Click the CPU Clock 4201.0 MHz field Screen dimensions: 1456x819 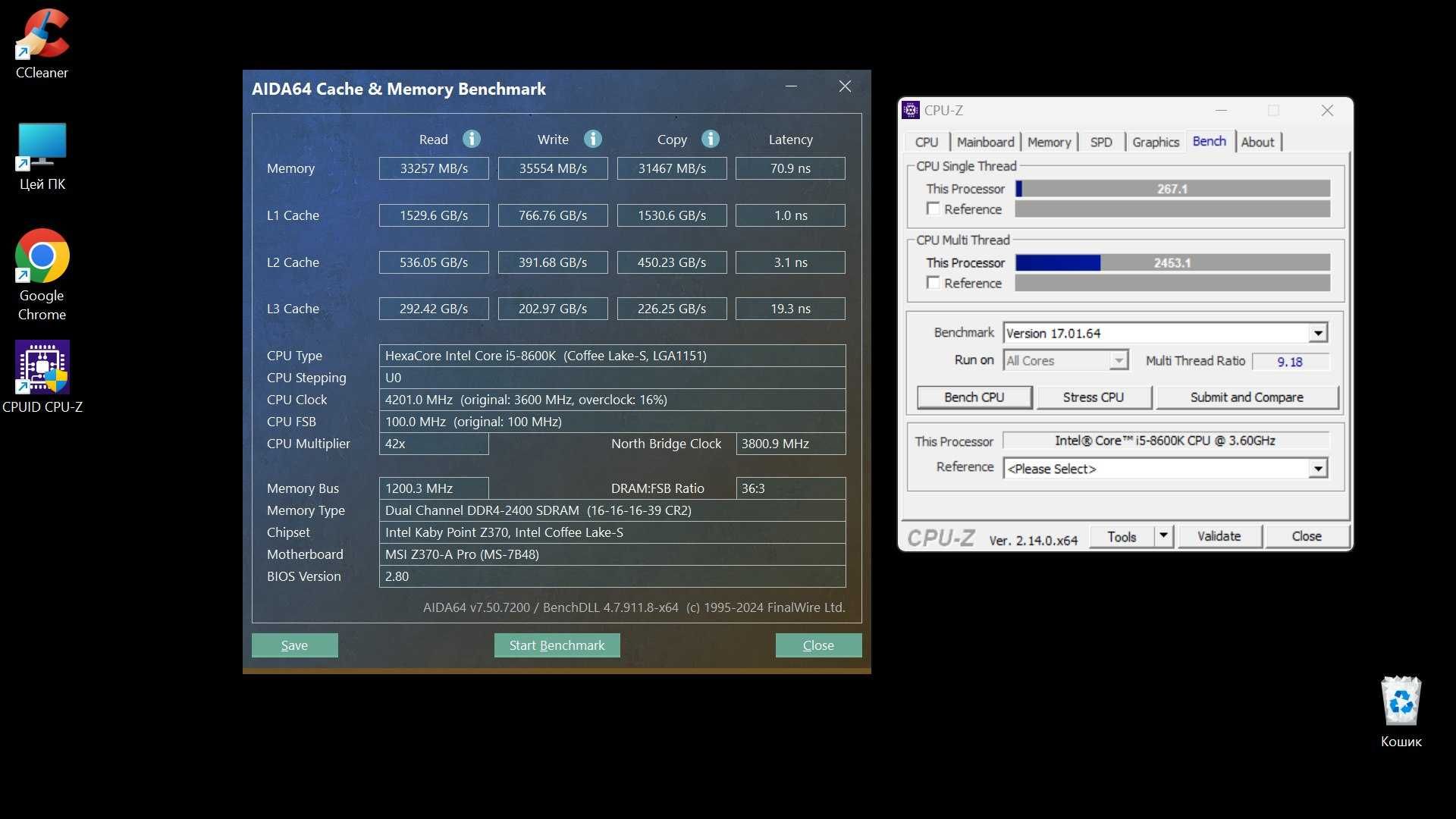click(612, 400)
